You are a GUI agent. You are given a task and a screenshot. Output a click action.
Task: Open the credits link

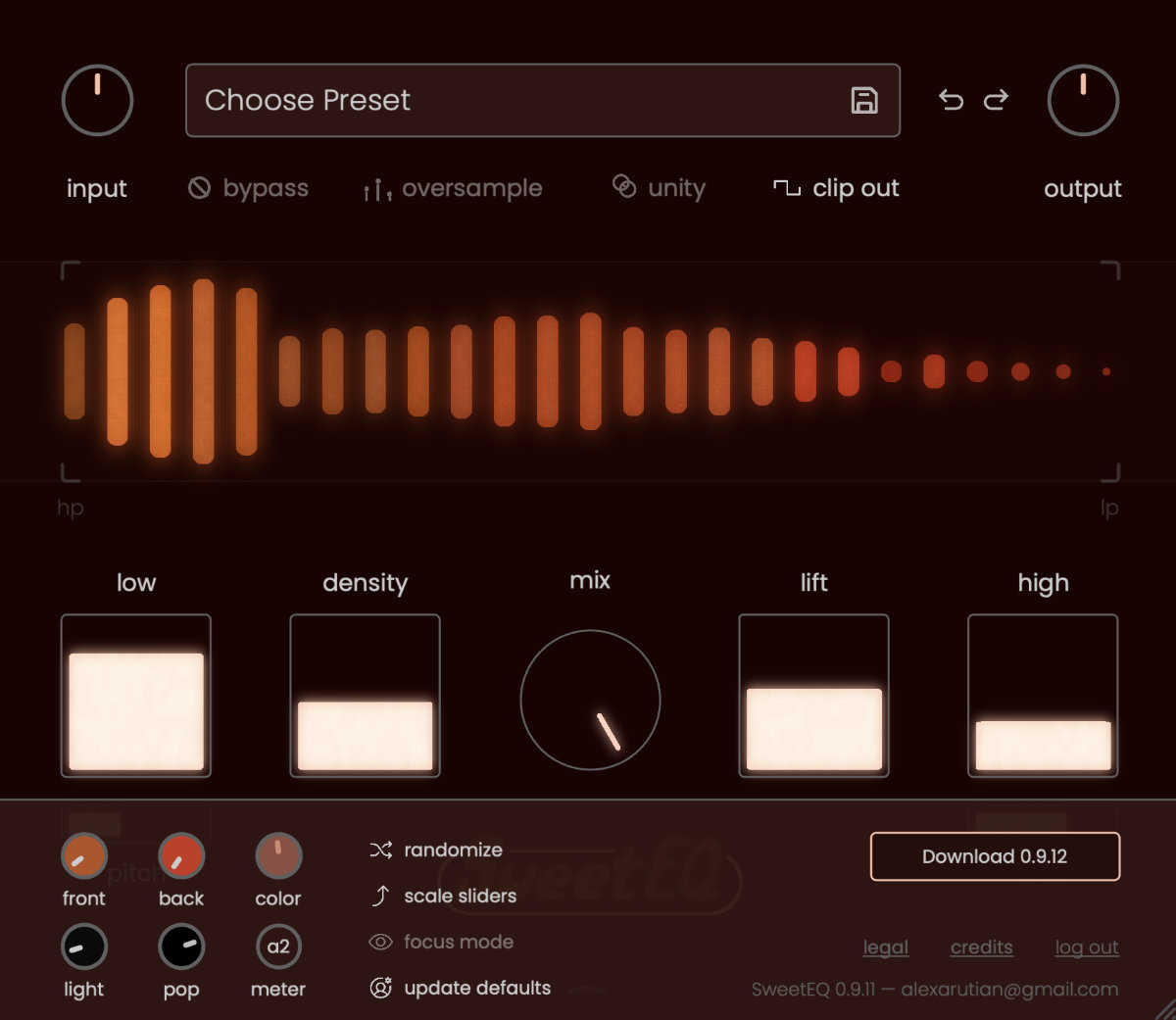tap(981, 947)
